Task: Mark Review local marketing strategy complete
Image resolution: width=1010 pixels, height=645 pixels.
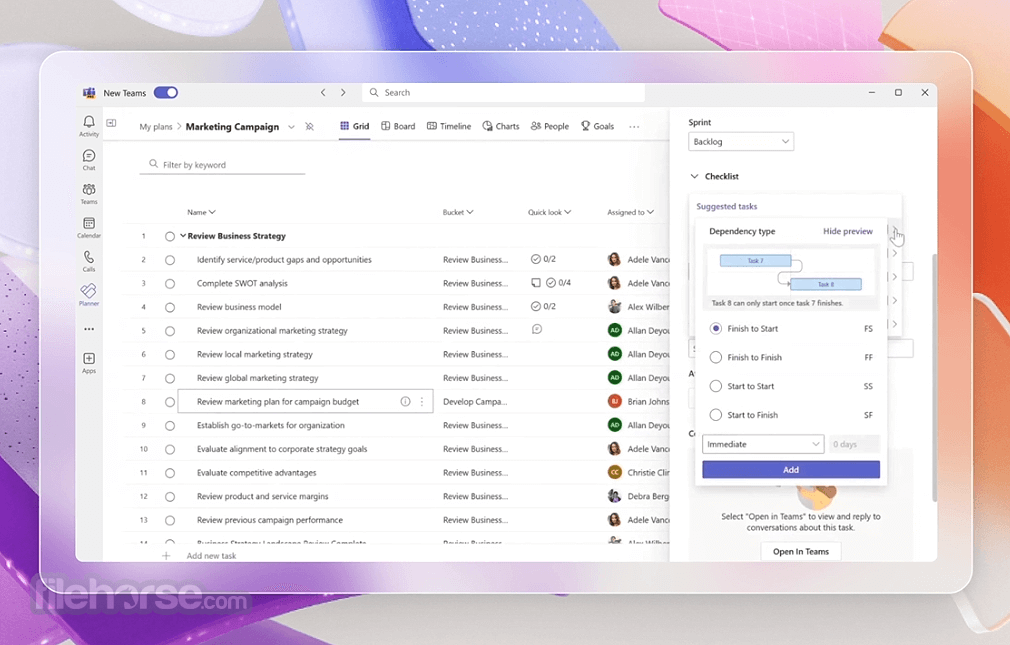Action: point(170,354)
